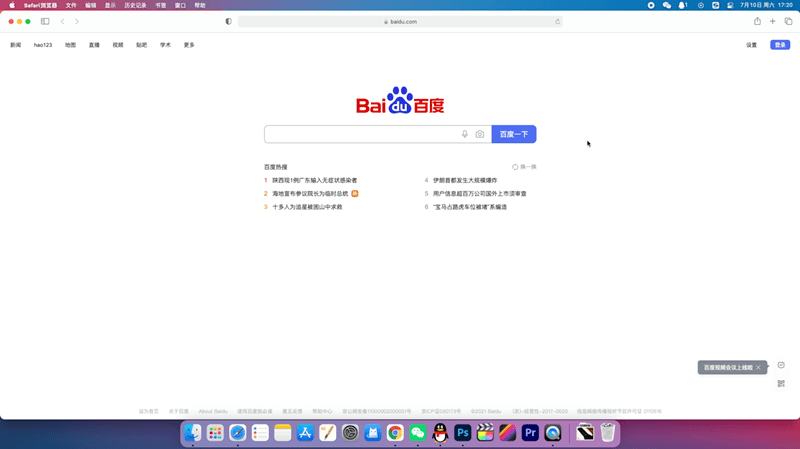Viewport: 800px width, 449px height.
Task: Open the privacy report shield icon
Action: pyautogui.click(x=229, y=21)
